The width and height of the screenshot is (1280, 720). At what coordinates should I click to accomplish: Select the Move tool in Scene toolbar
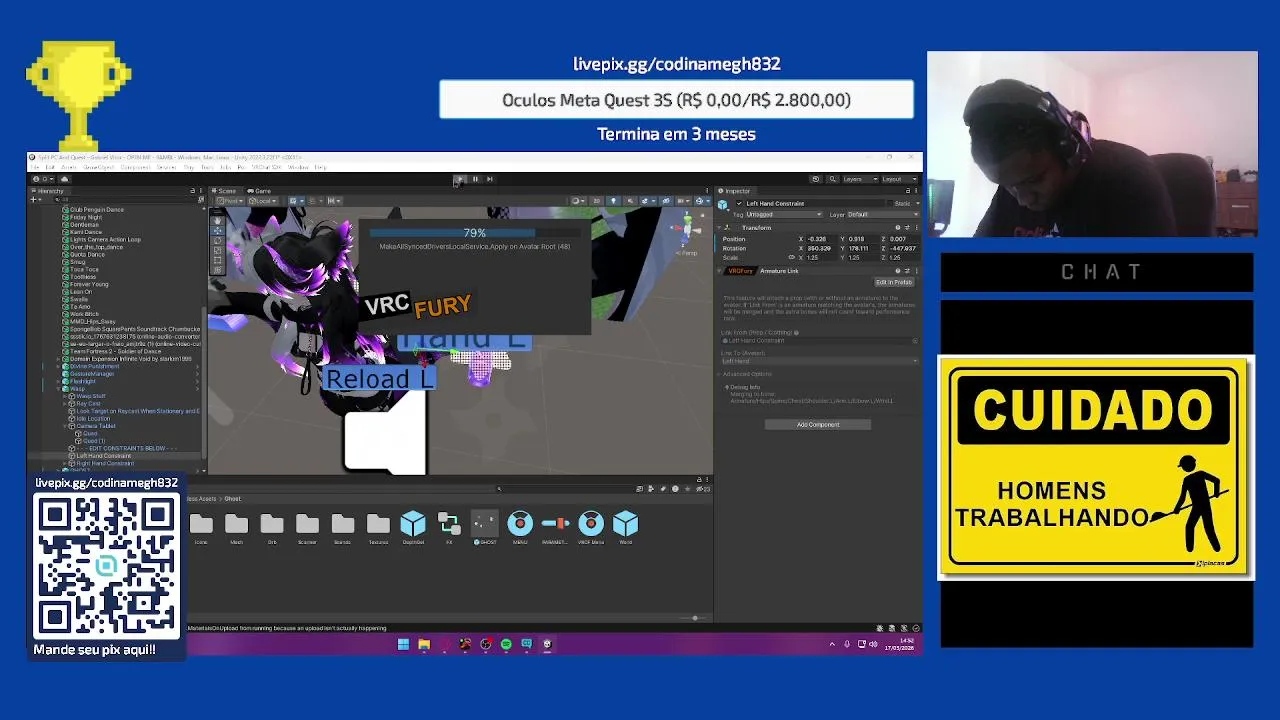[217, 230]
